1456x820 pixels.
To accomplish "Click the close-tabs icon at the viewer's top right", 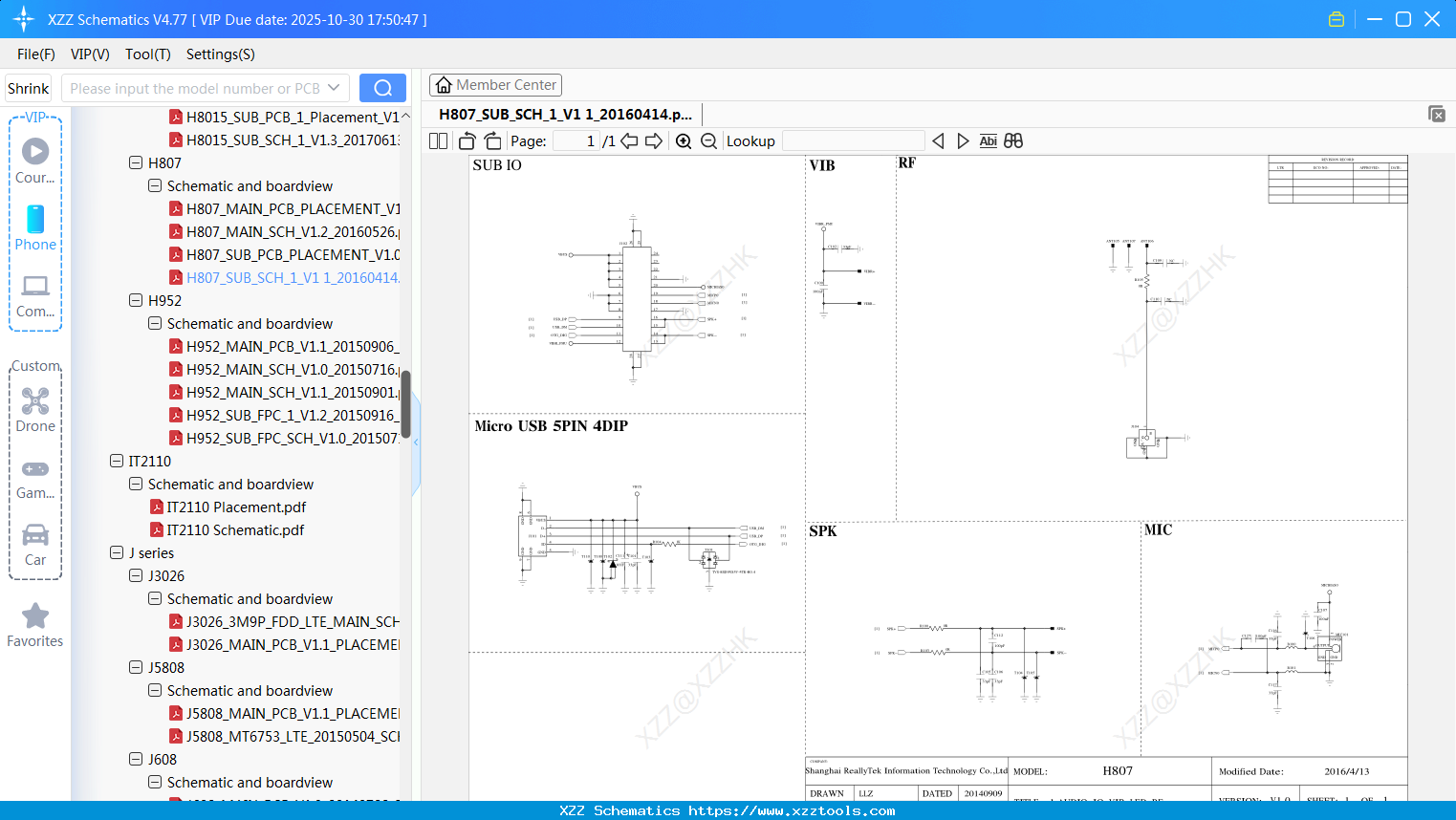I will click(1436, 114).
